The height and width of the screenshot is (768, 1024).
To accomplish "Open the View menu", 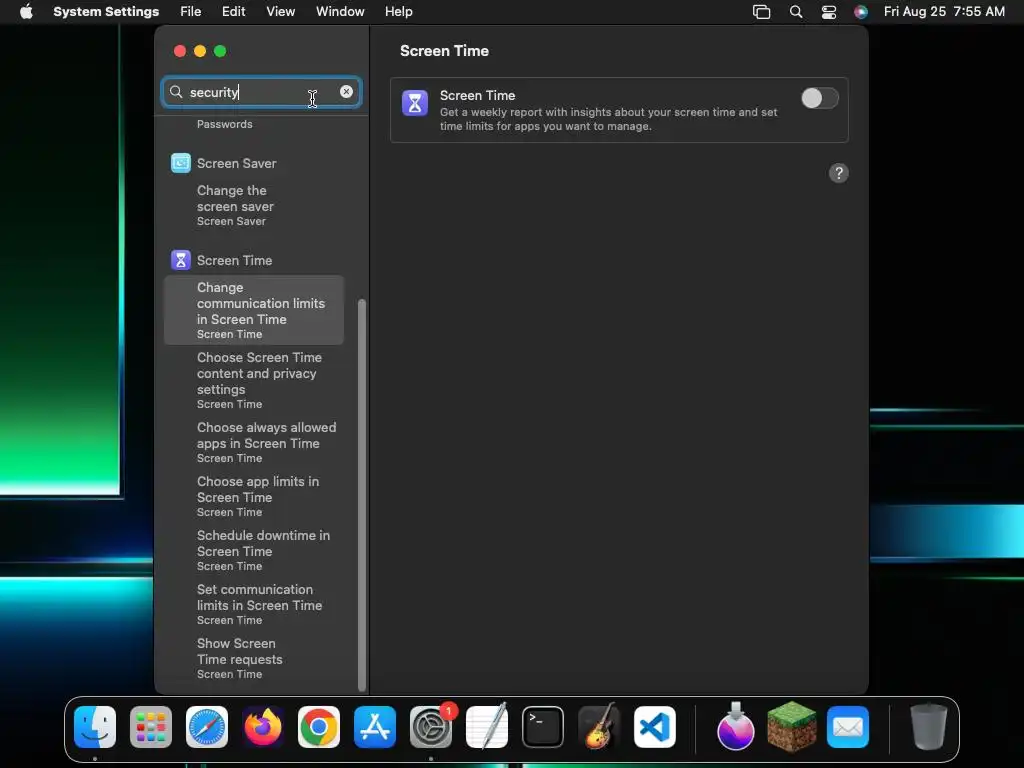I will [x=280, y=12].
